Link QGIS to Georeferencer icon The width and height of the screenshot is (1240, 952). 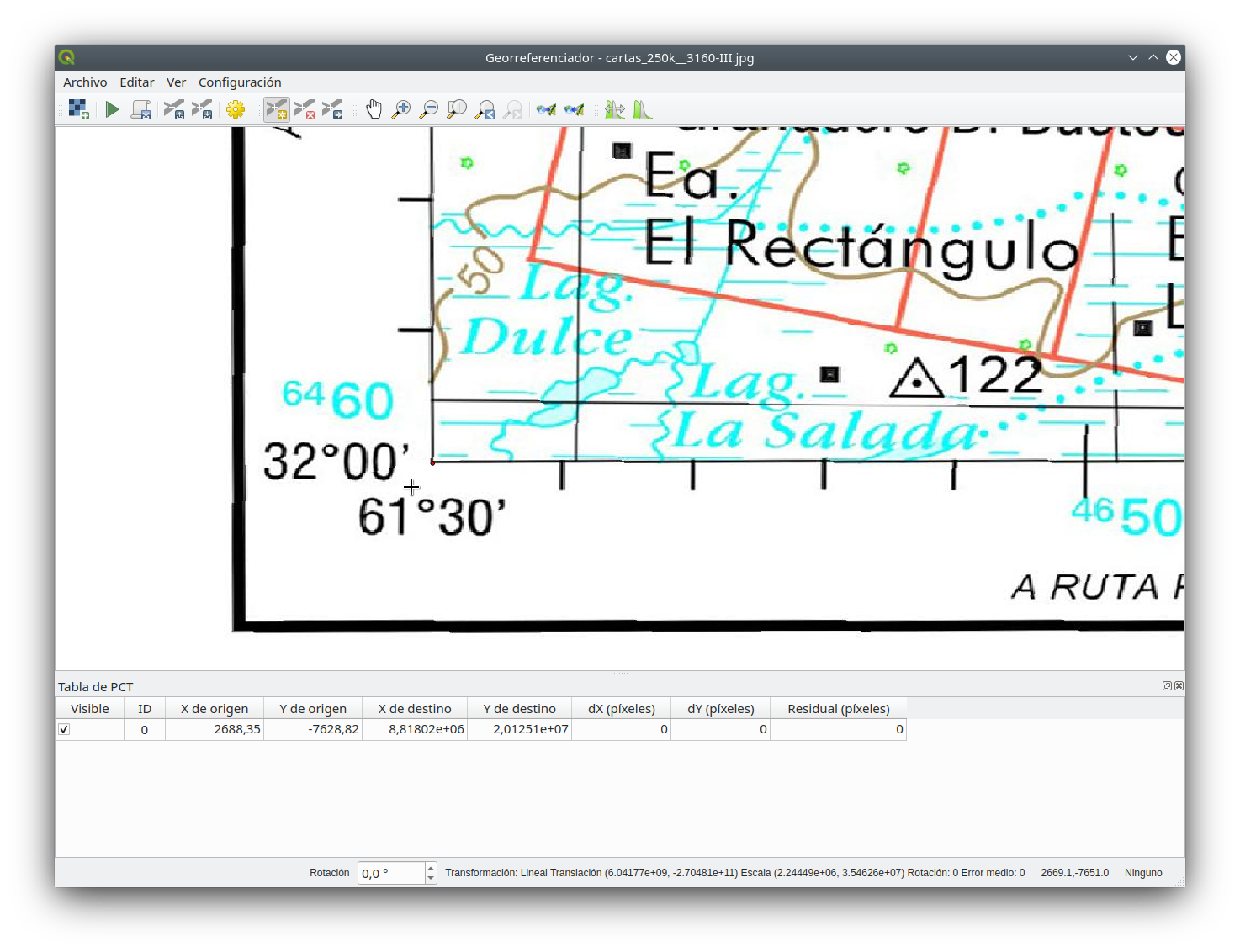click(x=575, y=109)
